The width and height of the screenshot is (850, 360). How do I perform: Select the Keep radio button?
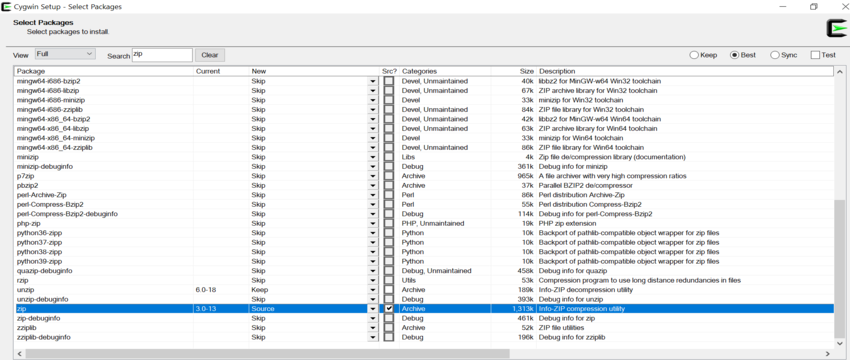pos(693,55)
